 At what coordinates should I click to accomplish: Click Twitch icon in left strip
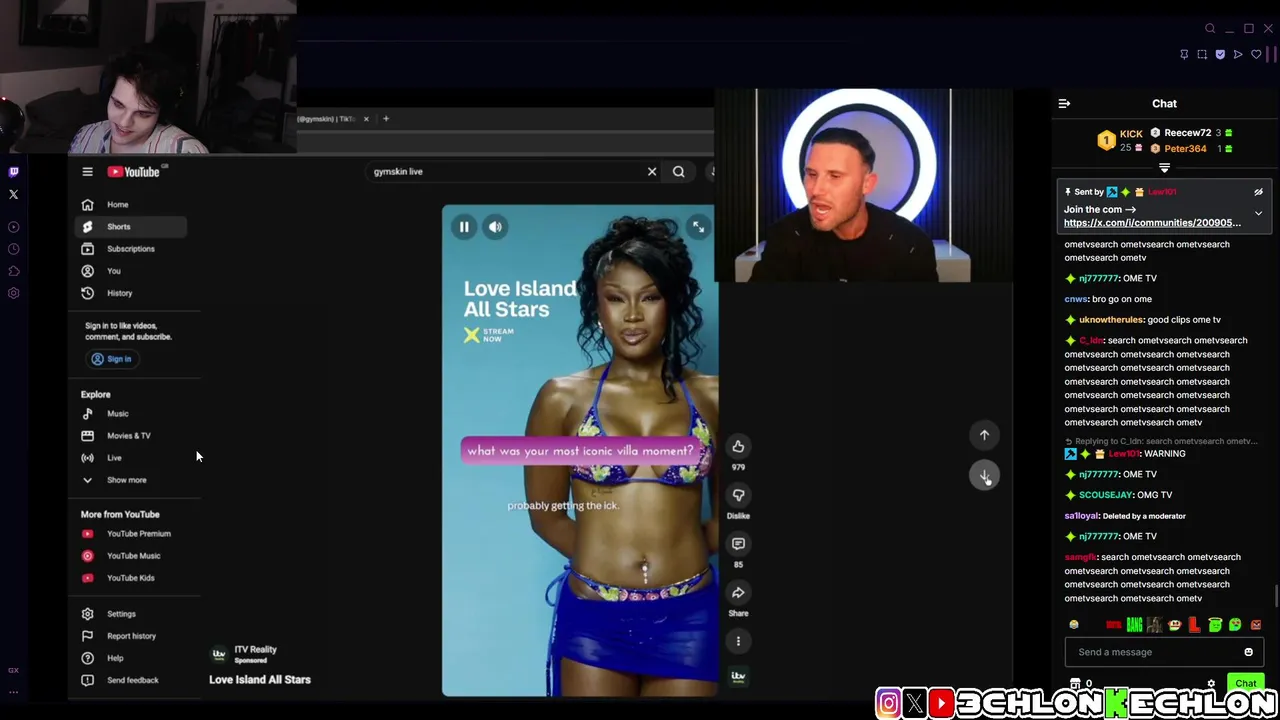point(14,172)
